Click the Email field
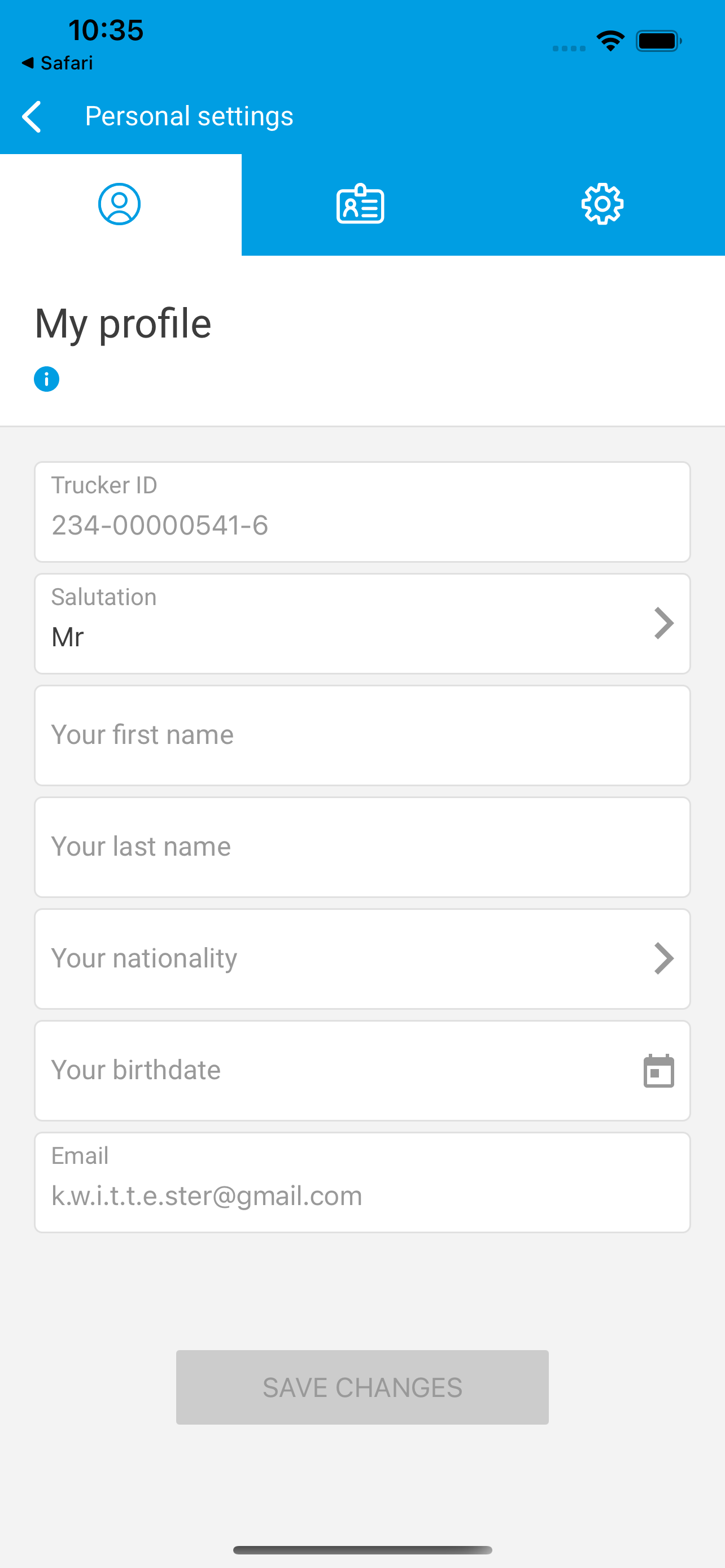 tap(362, 1182)
